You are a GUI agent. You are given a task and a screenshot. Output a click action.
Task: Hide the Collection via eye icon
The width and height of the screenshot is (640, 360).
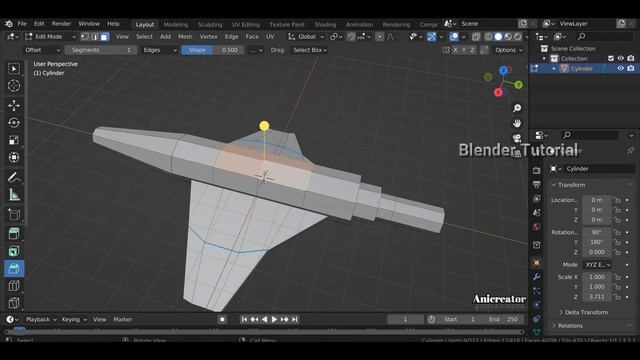tap(621, 58)
